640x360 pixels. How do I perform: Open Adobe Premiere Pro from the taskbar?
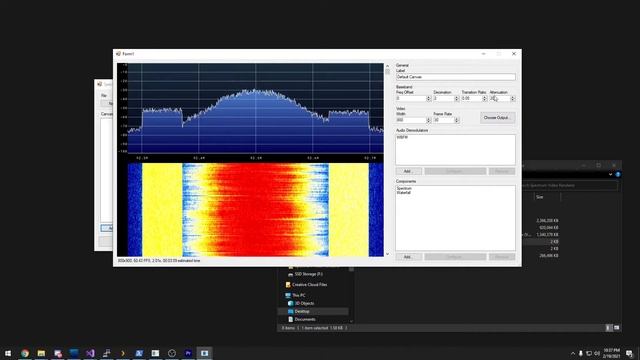(x=188, y=353)
